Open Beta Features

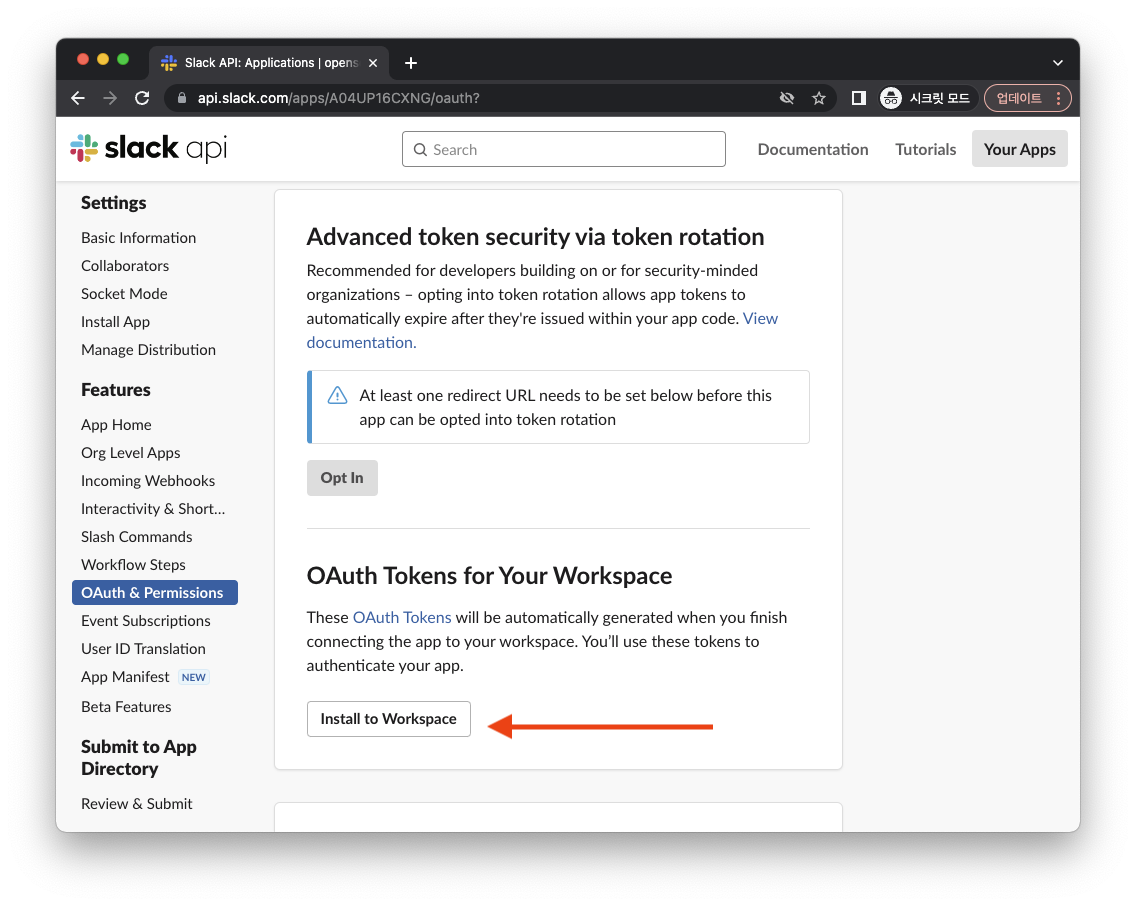(126, 707)
